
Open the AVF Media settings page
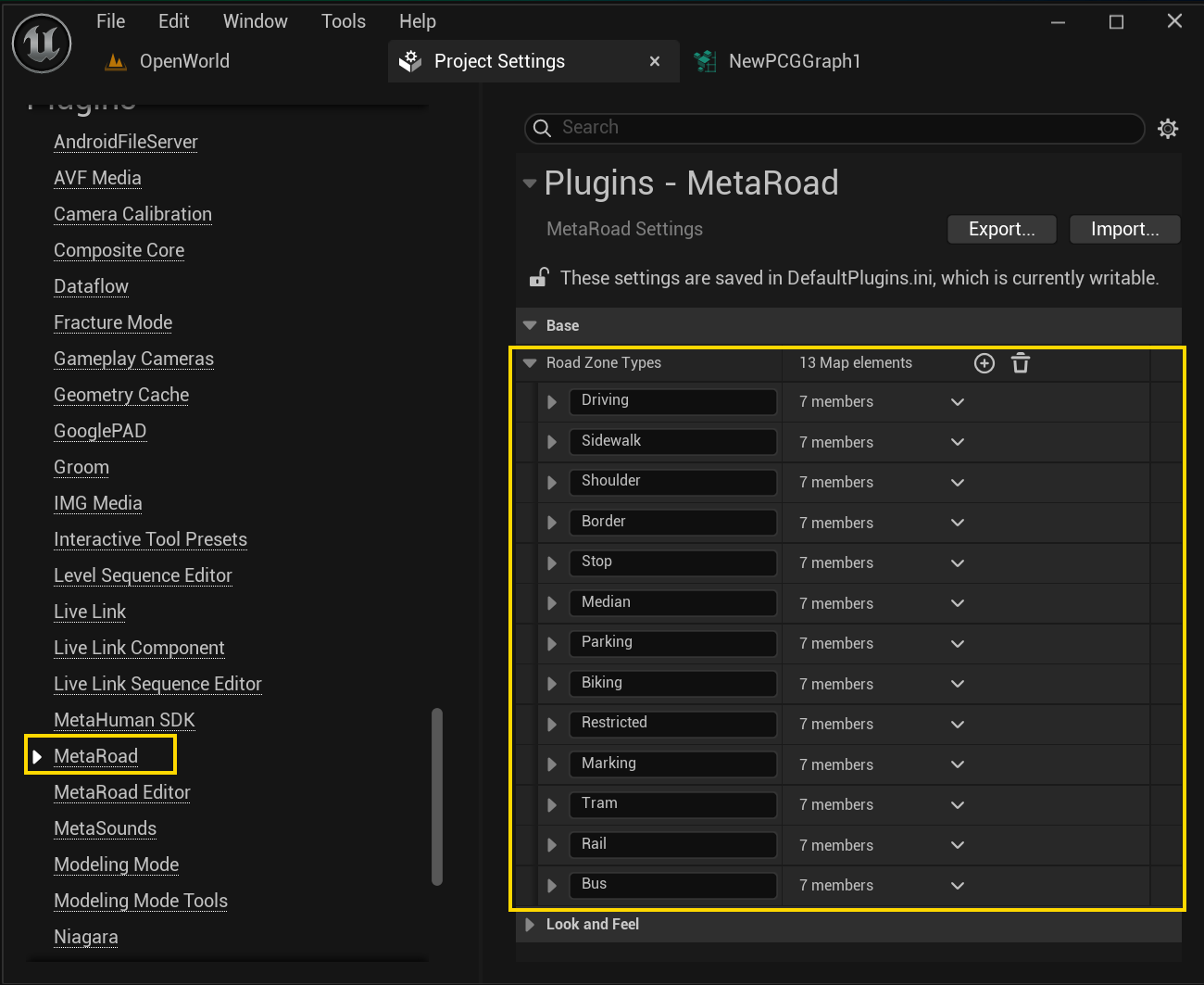point(97,178)
